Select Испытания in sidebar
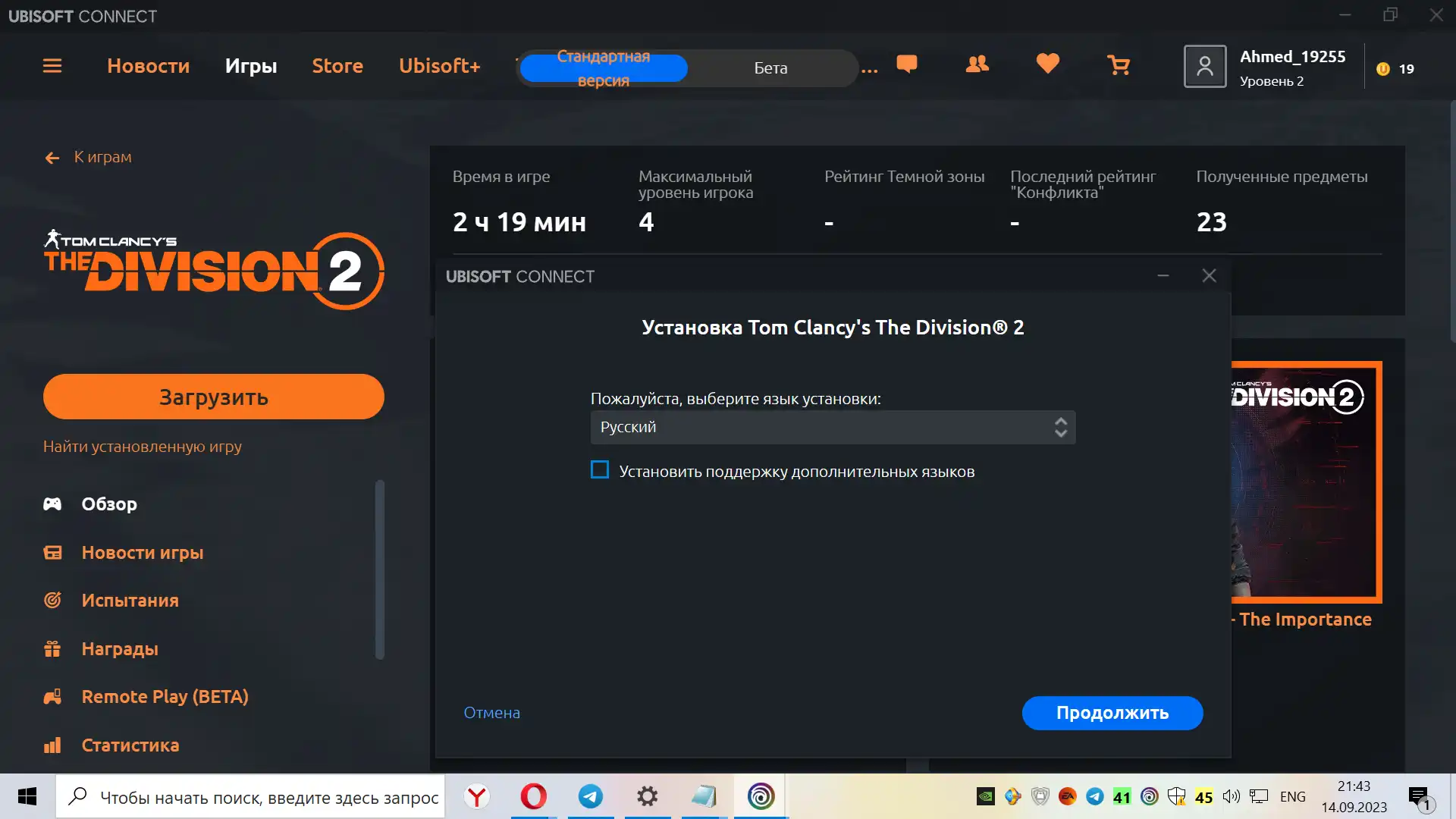 pos(130,601)
